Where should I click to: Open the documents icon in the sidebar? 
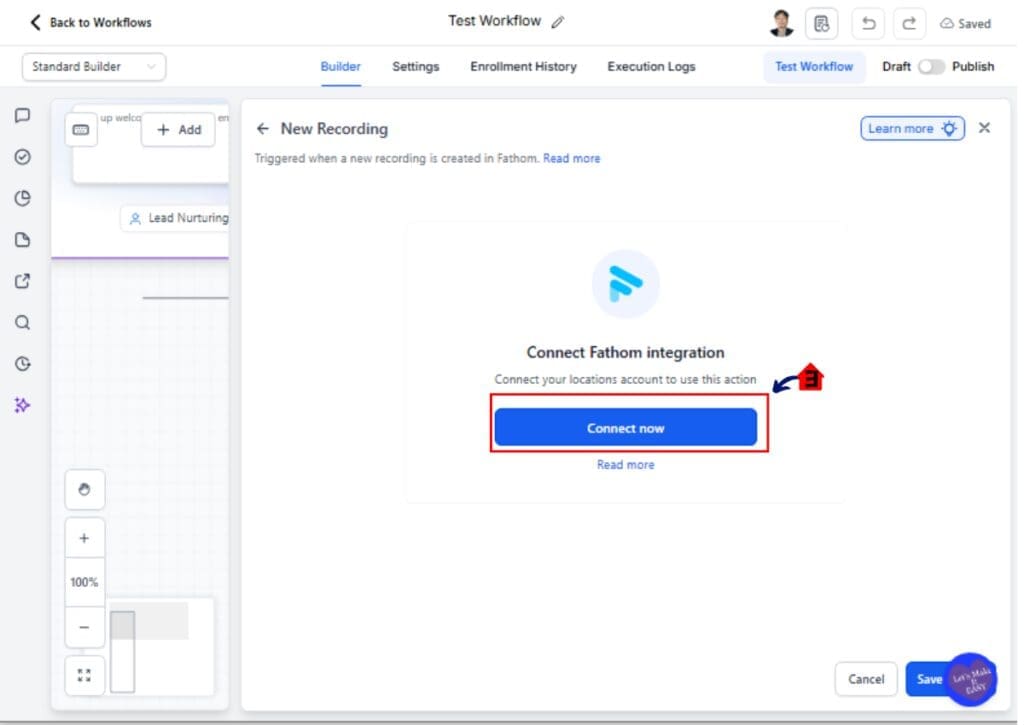[x=22, y=239]
